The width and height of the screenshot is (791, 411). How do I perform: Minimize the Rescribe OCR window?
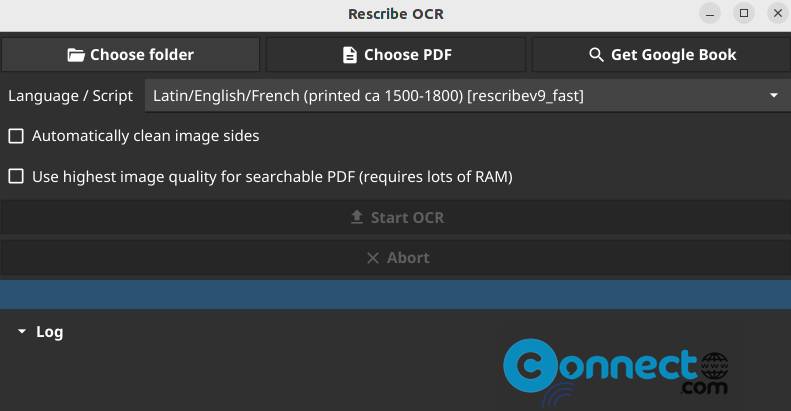(x=710, y=14)
